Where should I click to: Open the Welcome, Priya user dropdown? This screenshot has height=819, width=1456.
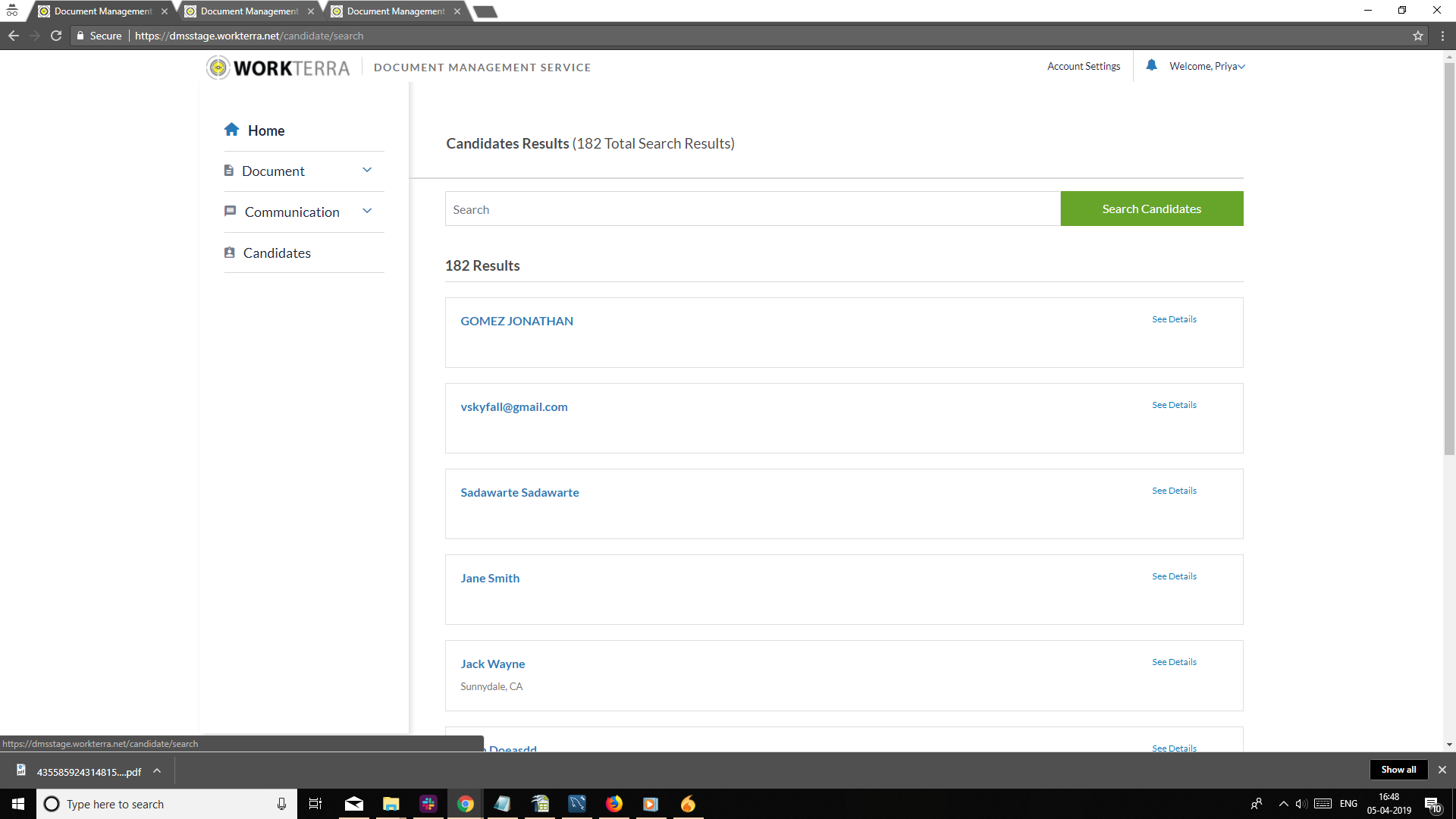coord(1207,66)
